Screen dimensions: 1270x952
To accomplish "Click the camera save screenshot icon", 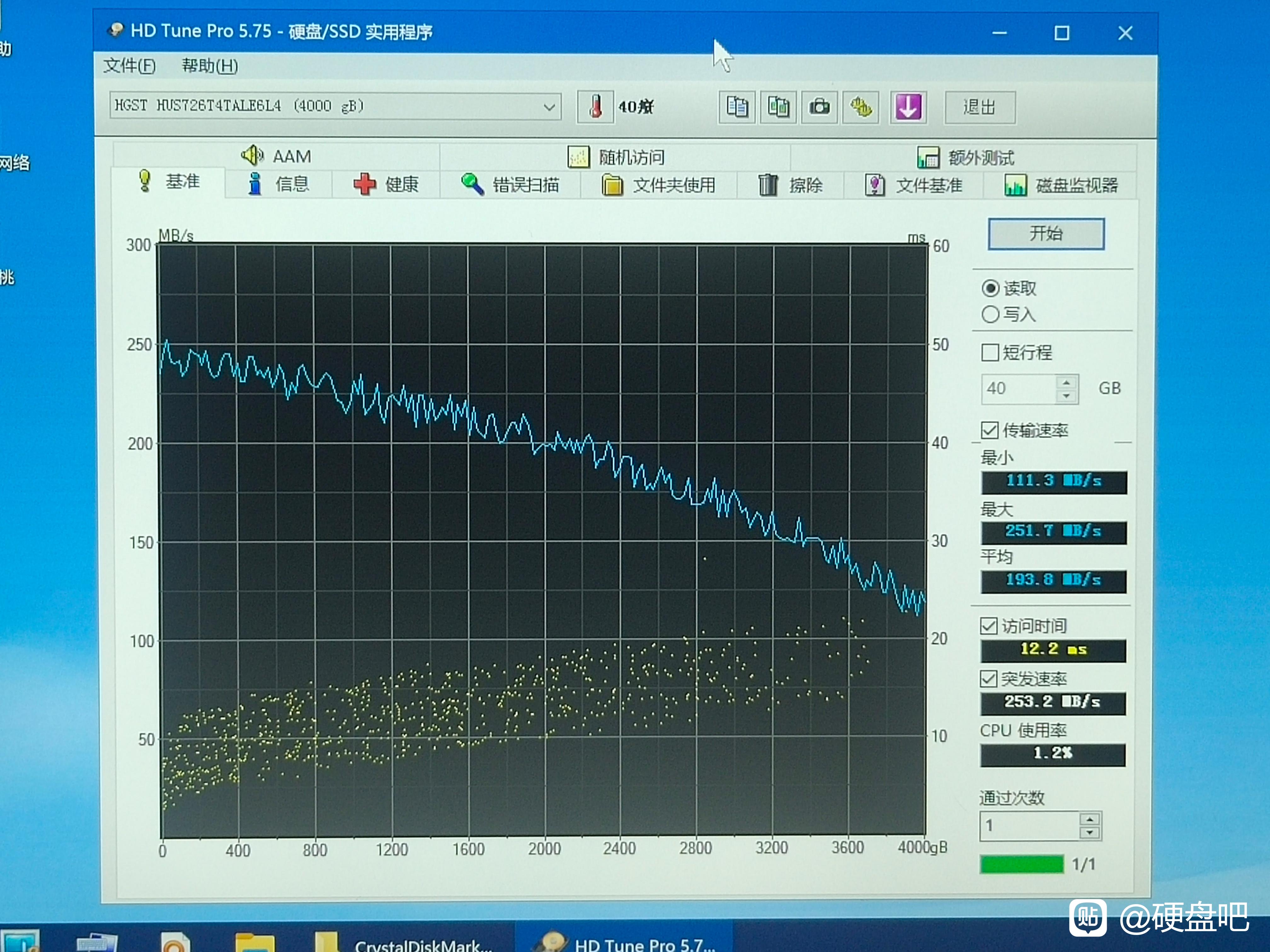I will coord(819,107).
